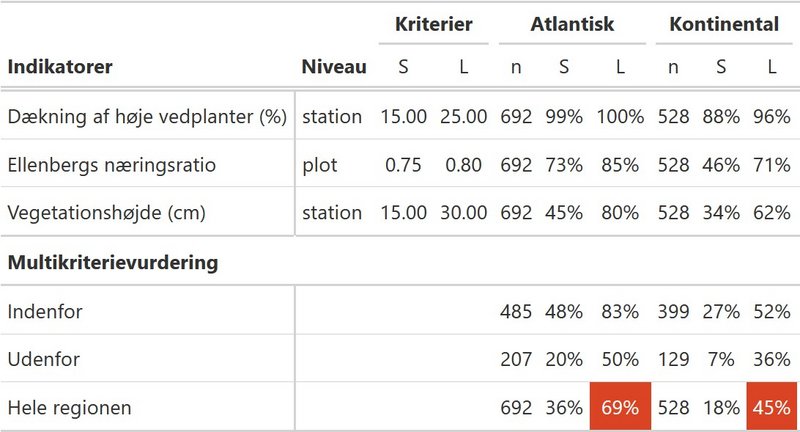Image resolution: width=800 pixels, height=432 pixels.
Task: Select the Kontinental group header
Action: [724, 24]
